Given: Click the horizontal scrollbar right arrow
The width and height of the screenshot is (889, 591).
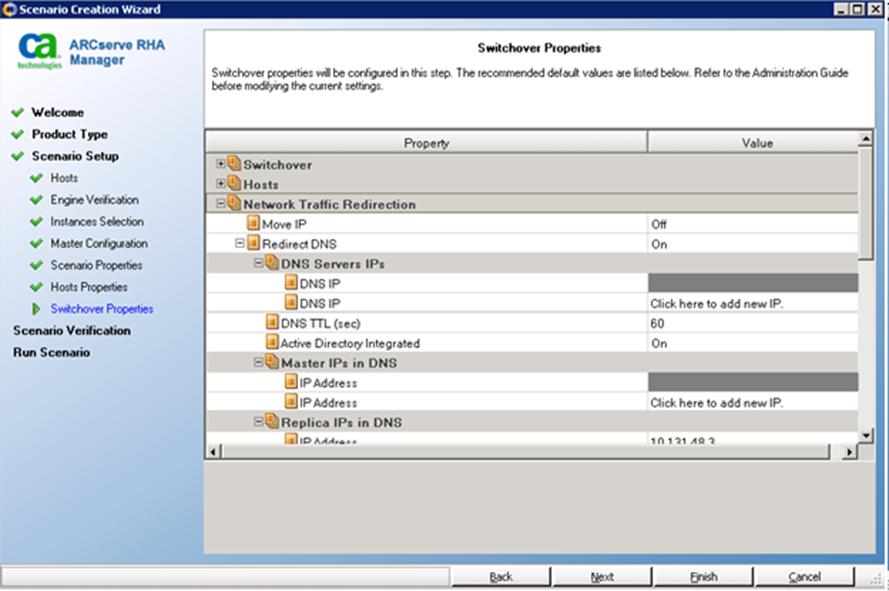Looking at the screenshot, I should [x=849, y=452].
